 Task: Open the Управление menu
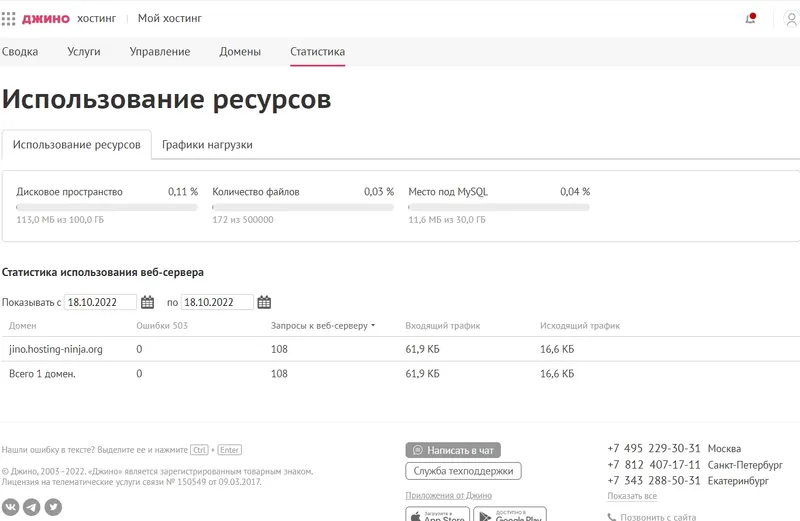(x=160, y=52)
